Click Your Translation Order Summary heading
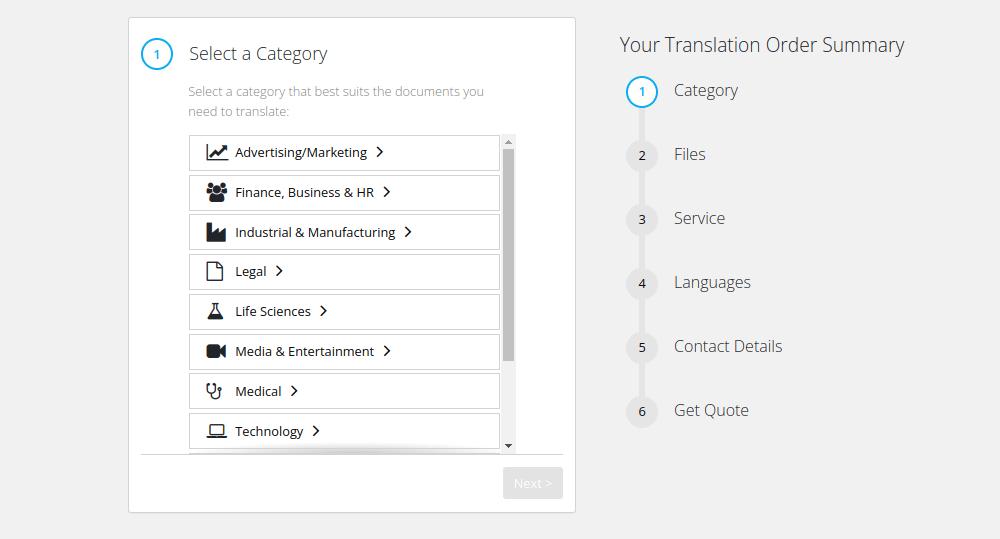 761,45
